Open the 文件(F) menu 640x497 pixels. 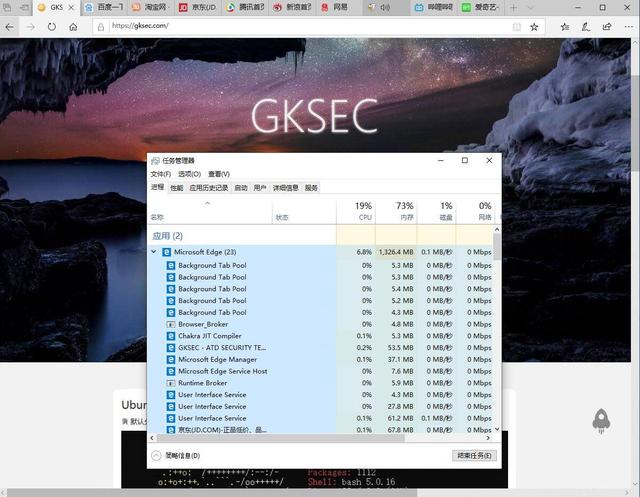[x=160, y=174]
